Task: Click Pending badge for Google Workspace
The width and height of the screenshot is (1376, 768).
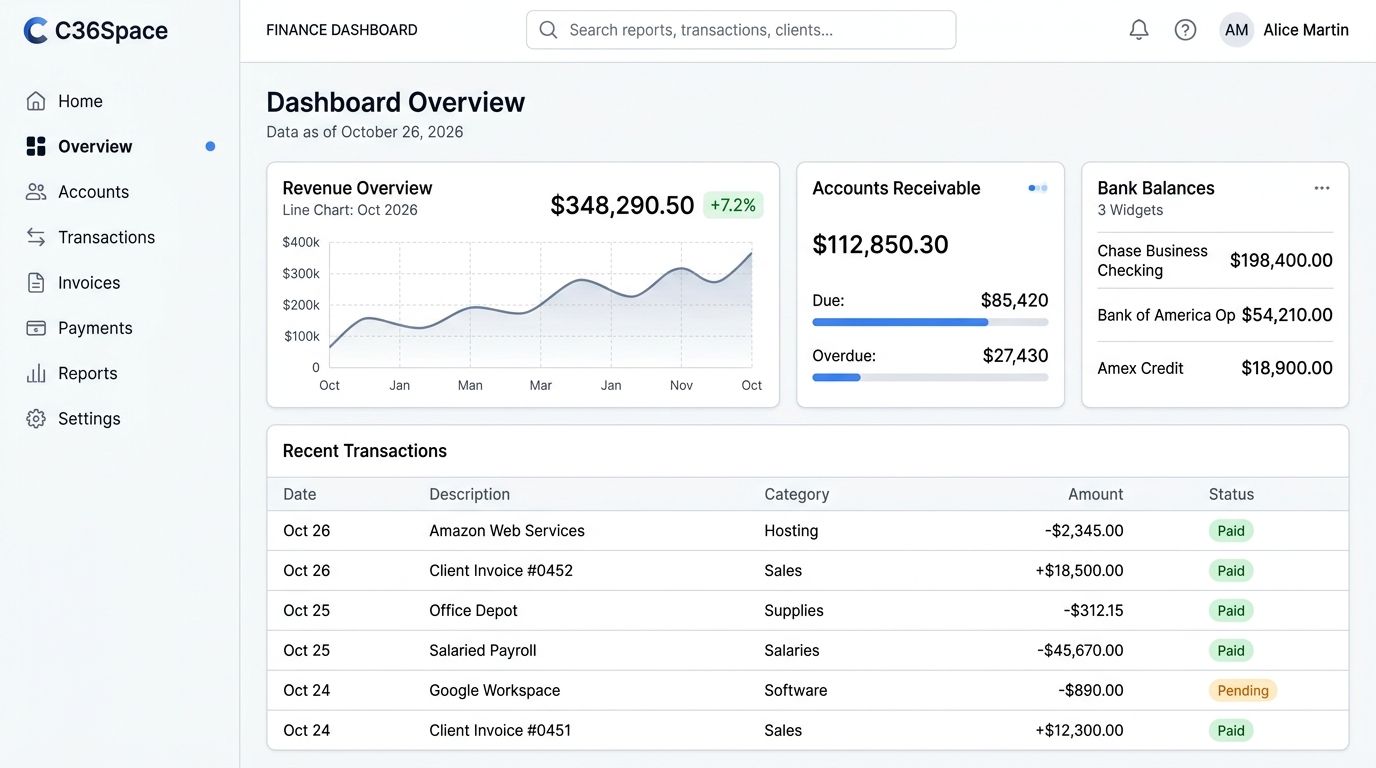Action: tap(1243, 690)
